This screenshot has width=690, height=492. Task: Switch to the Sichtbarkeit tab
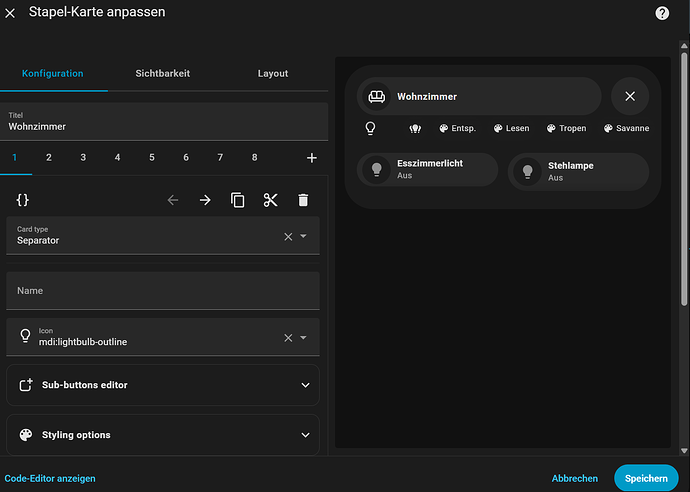pos(163,73)
